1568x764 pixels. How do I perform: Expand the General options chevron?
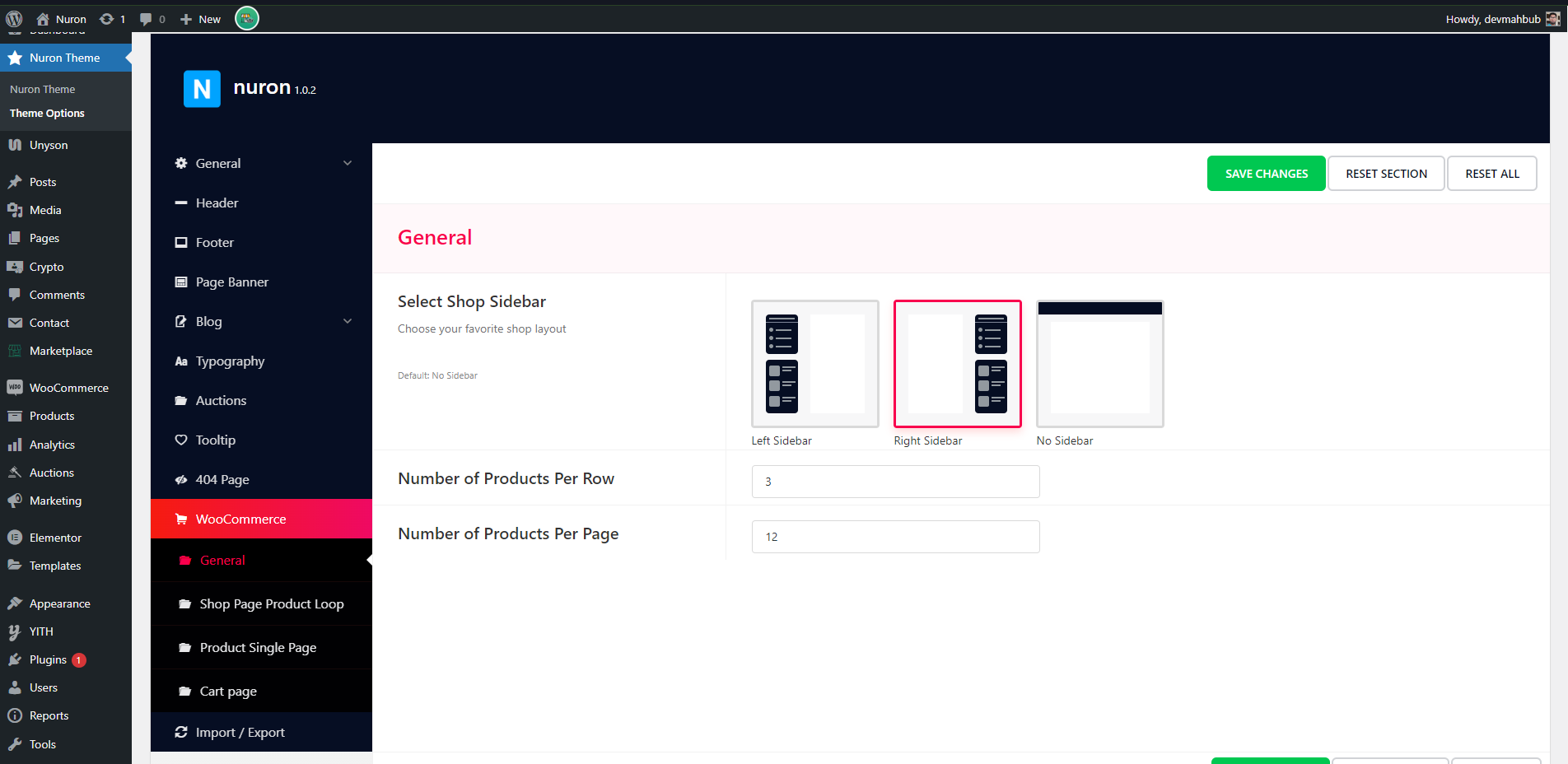click(348, 163)
